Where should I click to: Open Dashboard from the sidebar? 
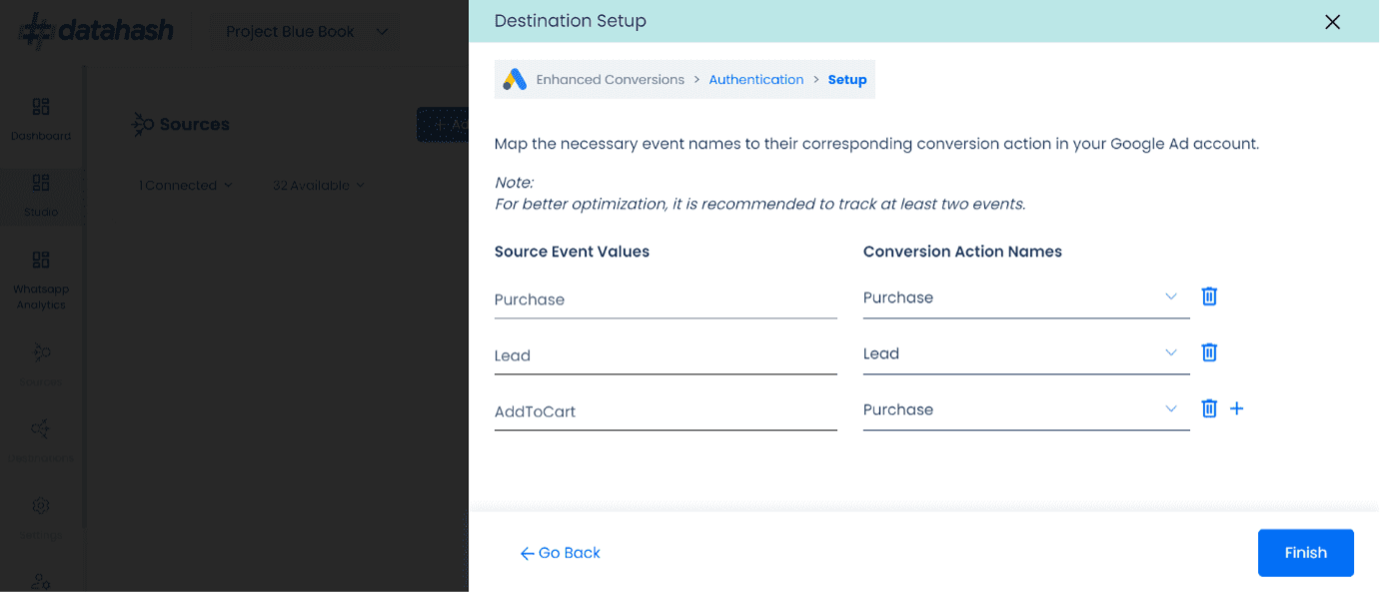pyautogui.click(x=41, y=118)
